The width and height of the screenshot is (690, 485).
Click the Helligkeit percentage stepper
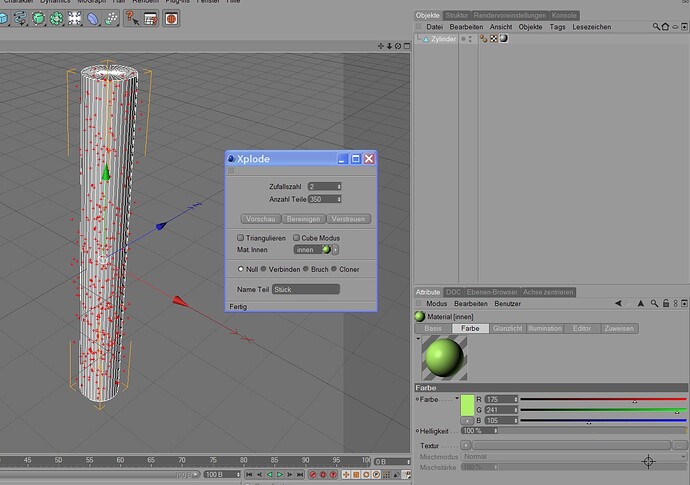tap(495, 431)
